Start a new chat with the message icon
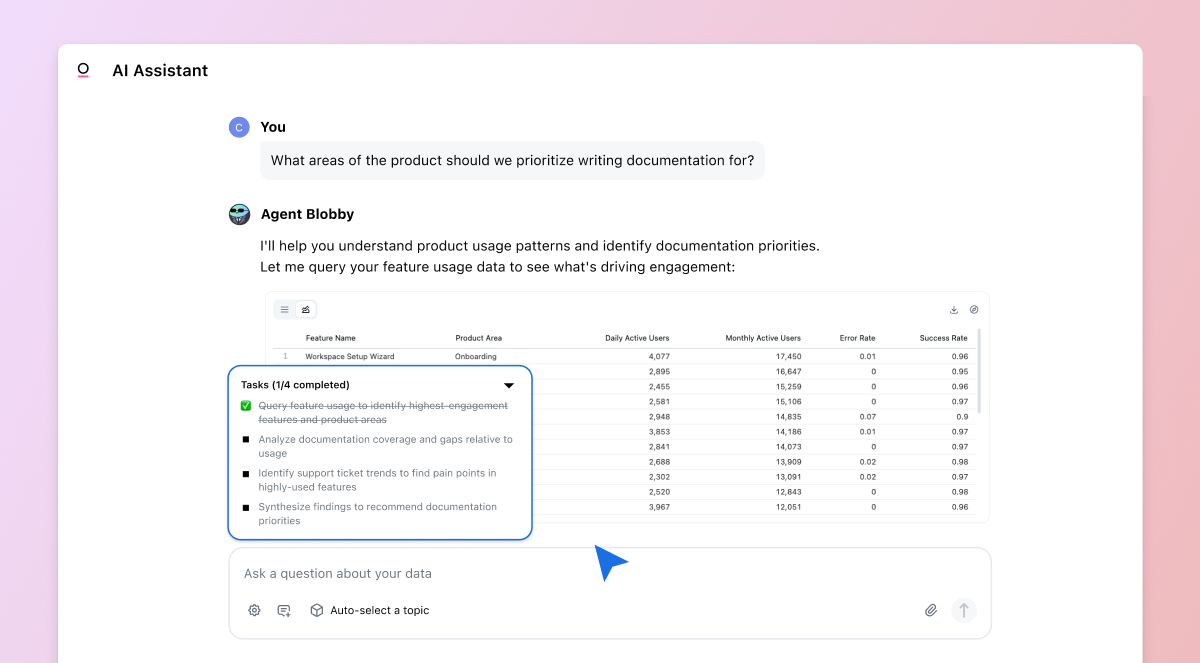This screenshot has height=663, width=1200. pos(285,610)
